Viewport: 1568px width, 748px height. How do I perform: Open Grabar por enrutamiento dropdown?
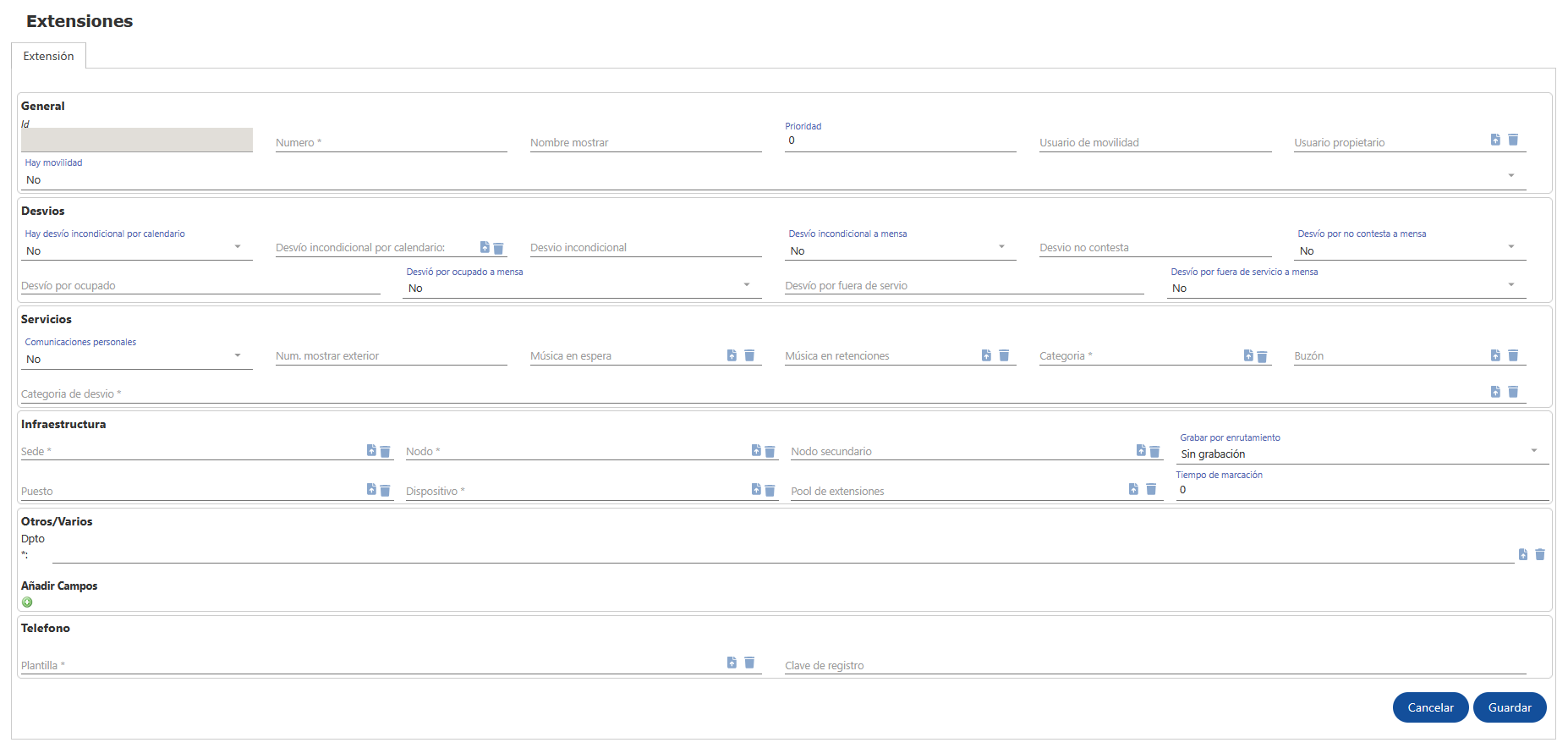[1362, 454]
